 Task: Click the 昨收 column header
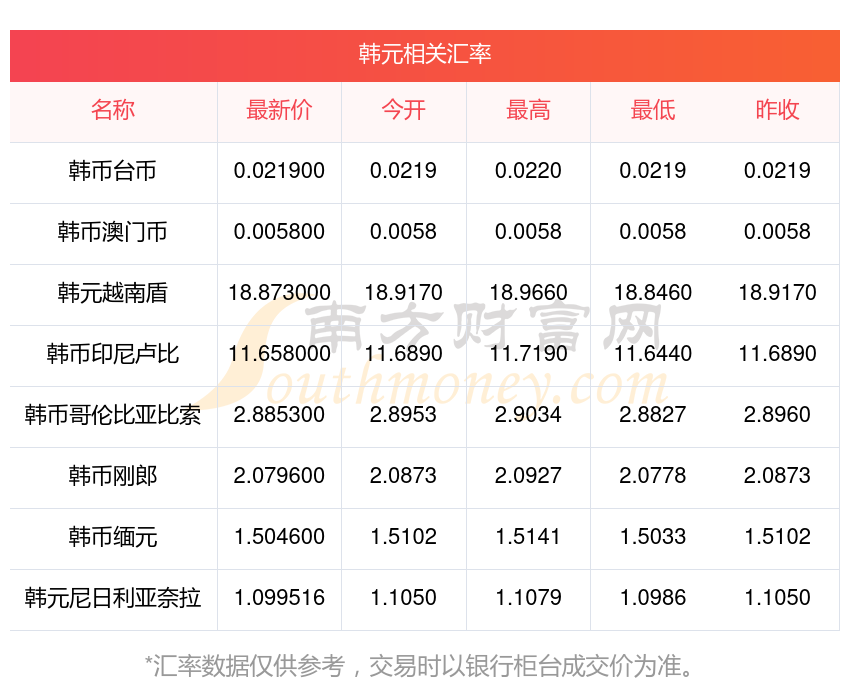(777, 110)
